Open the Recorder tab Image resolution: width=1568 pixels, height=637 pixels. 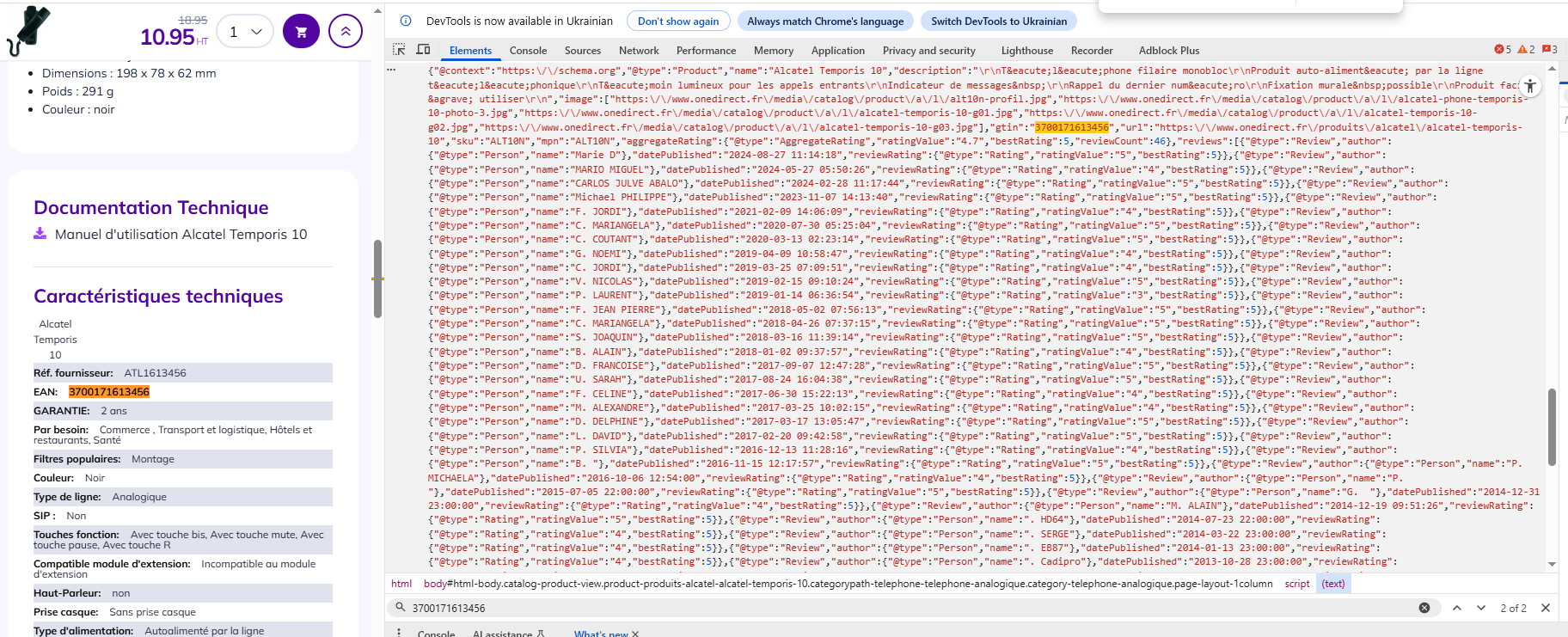coord(1092,51)
